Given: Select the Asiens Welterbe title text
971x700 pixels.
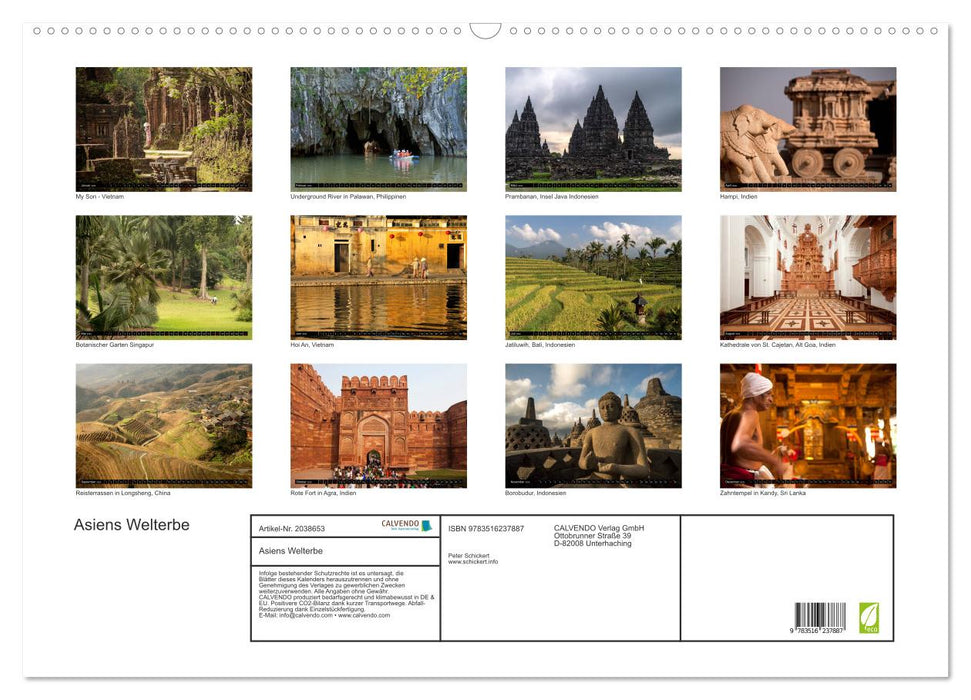Looking at the screenshot, I should coord(131,524).
